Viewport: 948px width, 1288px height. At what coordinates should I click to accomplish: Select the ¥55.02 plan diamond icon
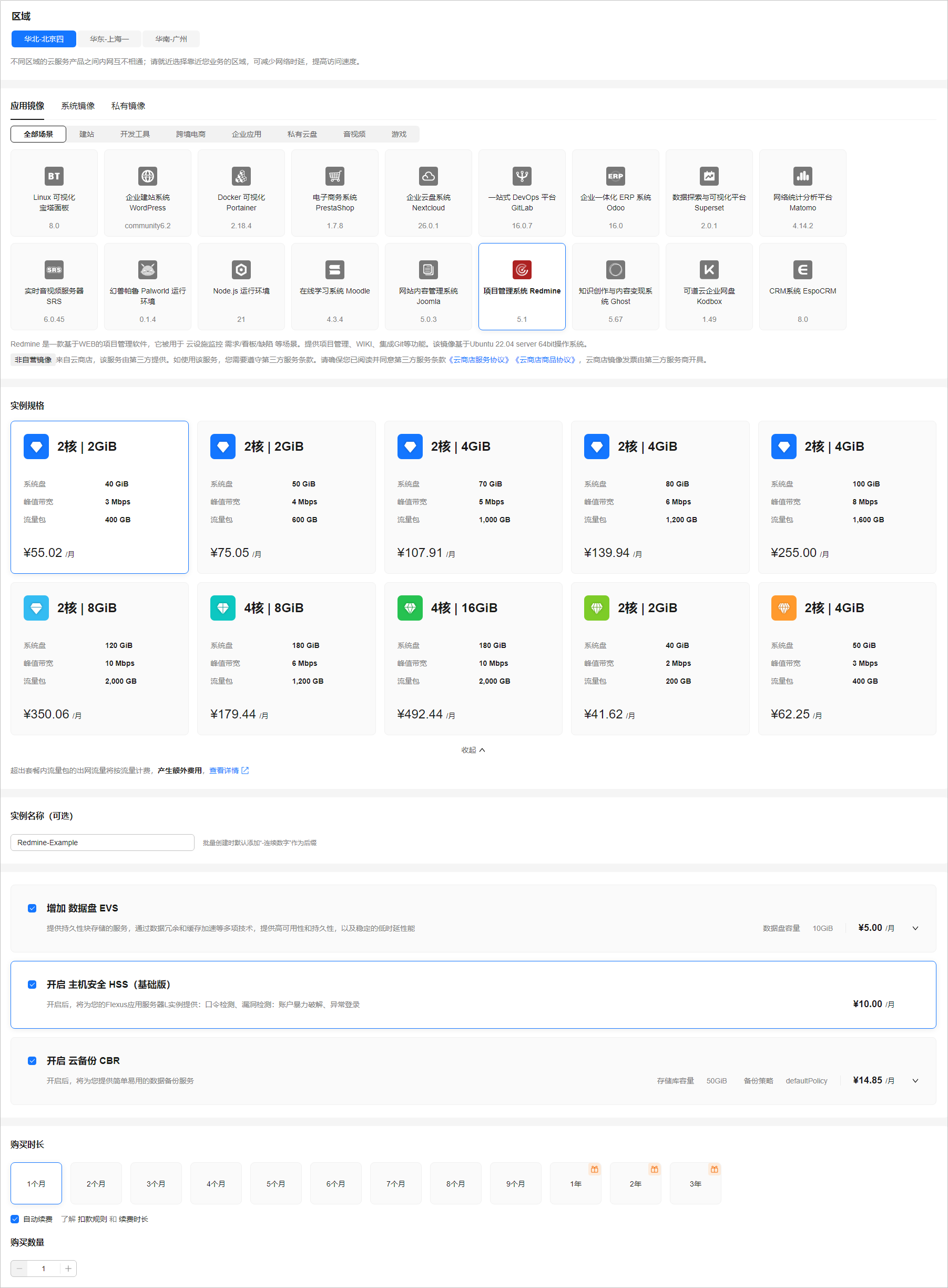click(x=36, y=447)
